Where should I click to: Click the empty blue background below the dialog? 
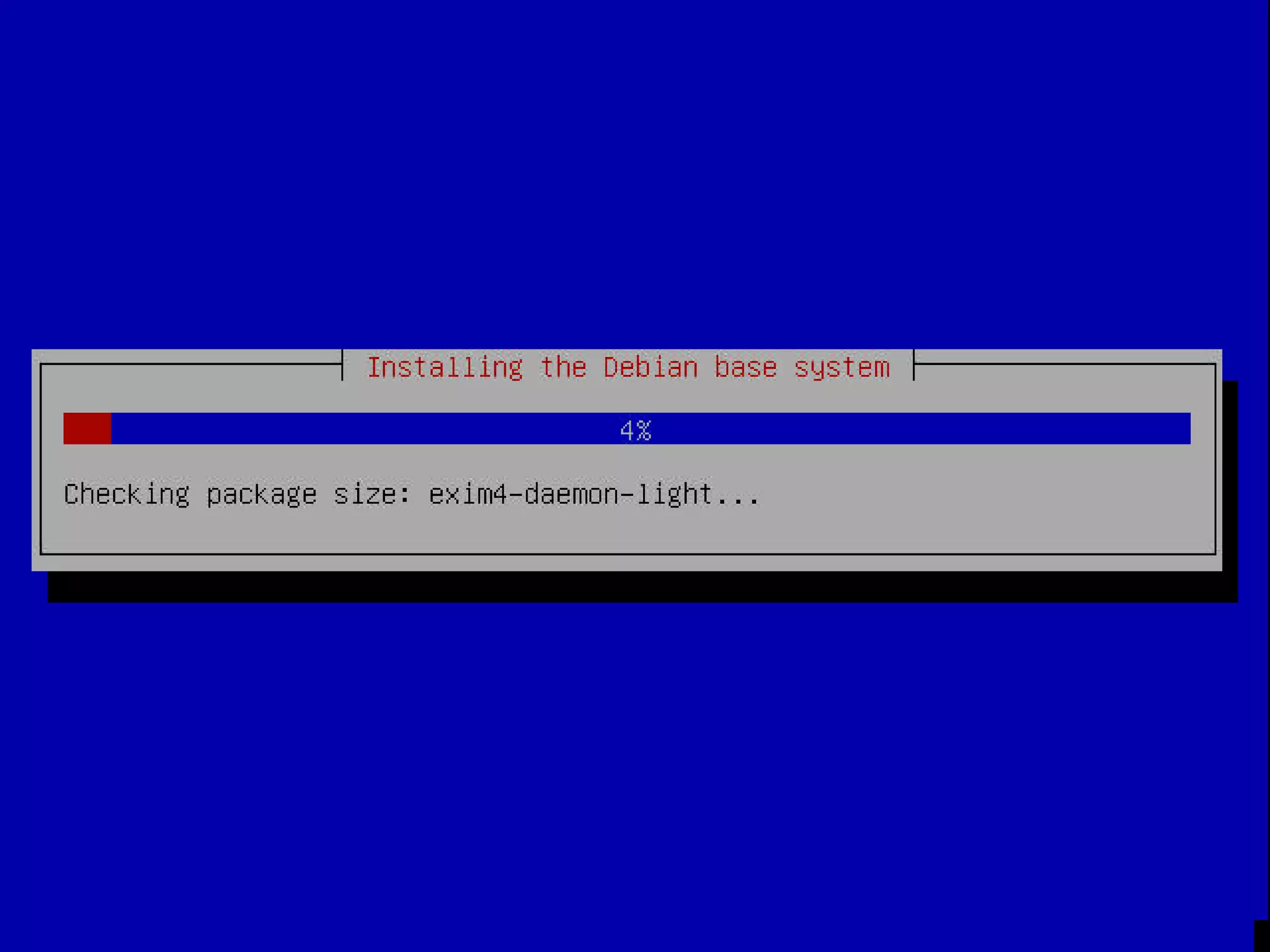[x=635, y=775]
